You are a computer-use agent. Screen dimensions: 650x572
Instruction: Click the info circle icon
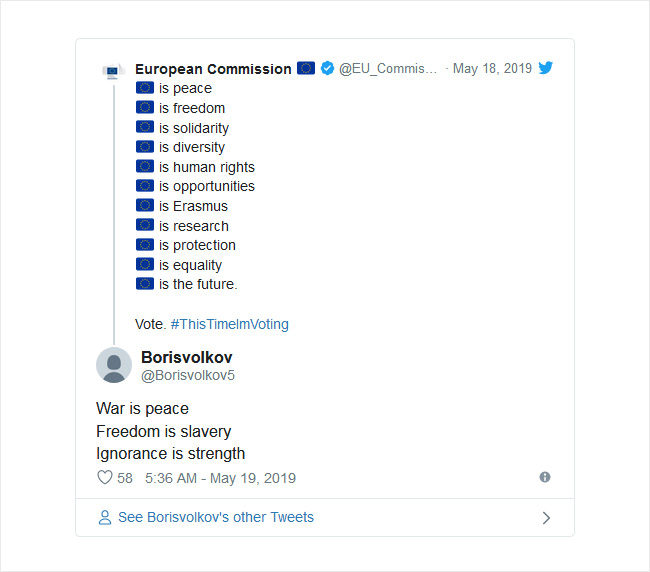[545, 477]
